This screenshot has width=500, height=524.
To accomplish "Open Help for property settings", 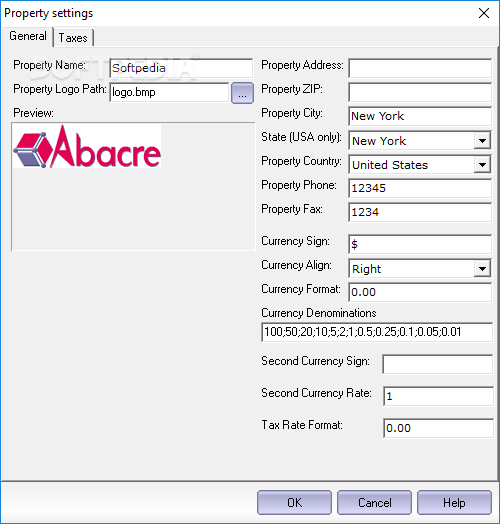I will point(454,502).
